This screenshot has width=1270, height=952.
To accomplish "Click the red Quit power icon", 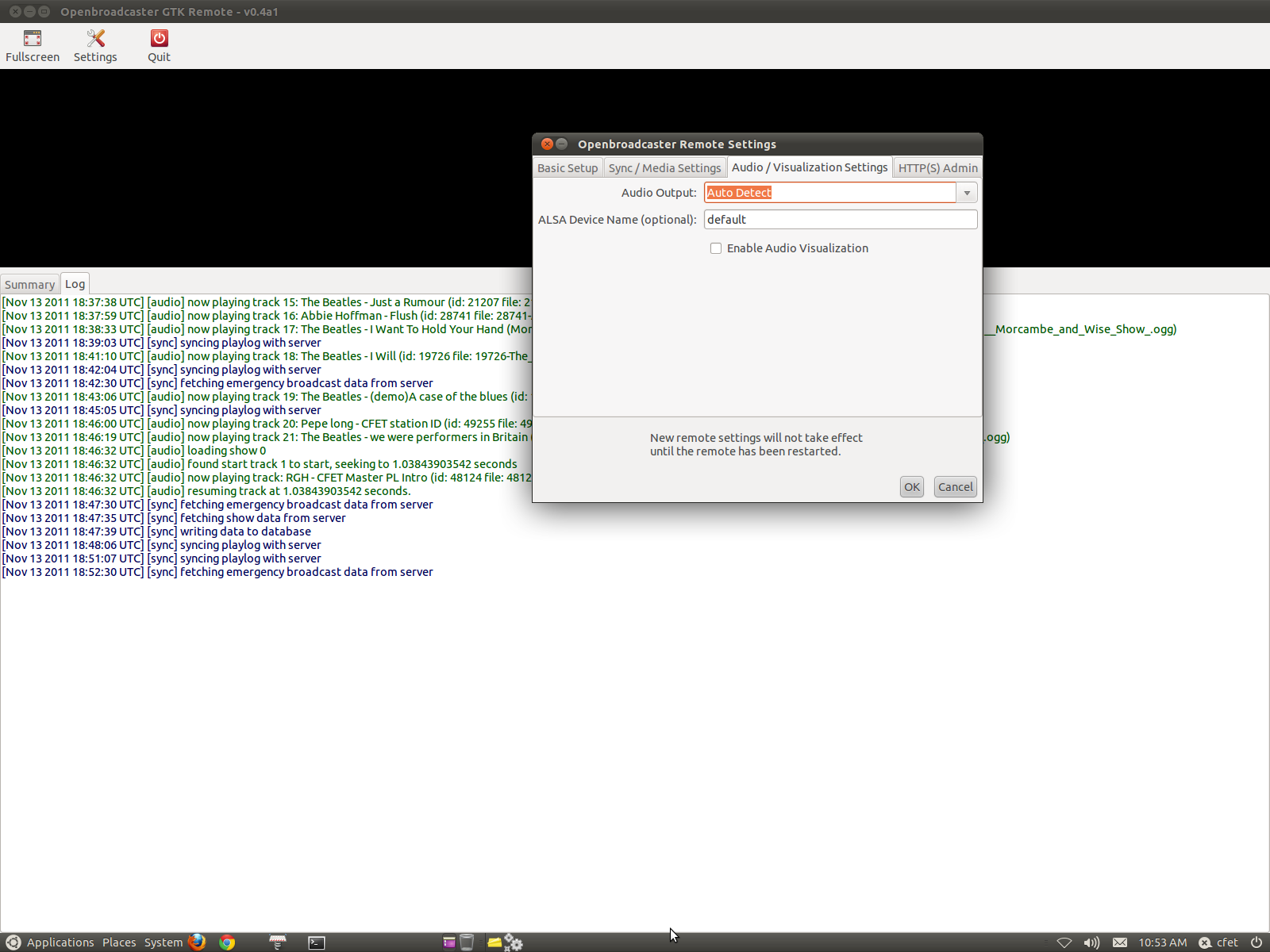I will coord(160,38).
